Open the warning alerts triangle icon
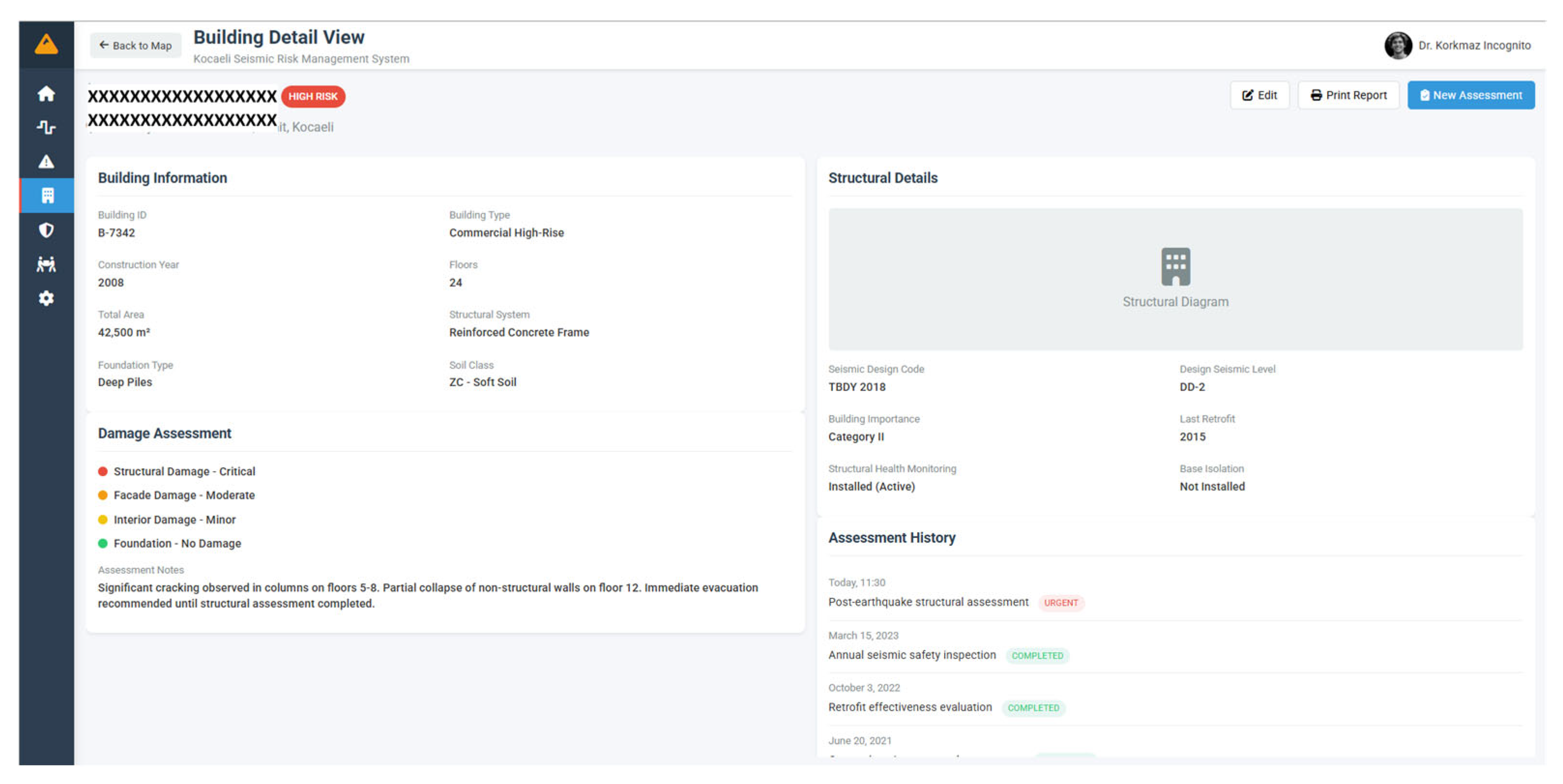This screenshot has height=784, width=1563. 46,161
